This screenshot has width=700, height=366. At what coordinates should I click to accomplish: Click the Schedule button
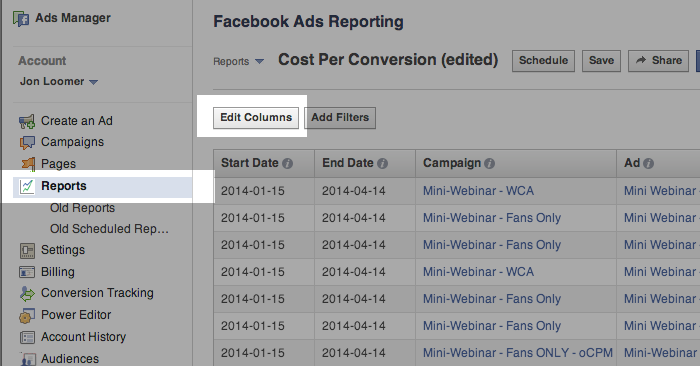tap(543, 61)
